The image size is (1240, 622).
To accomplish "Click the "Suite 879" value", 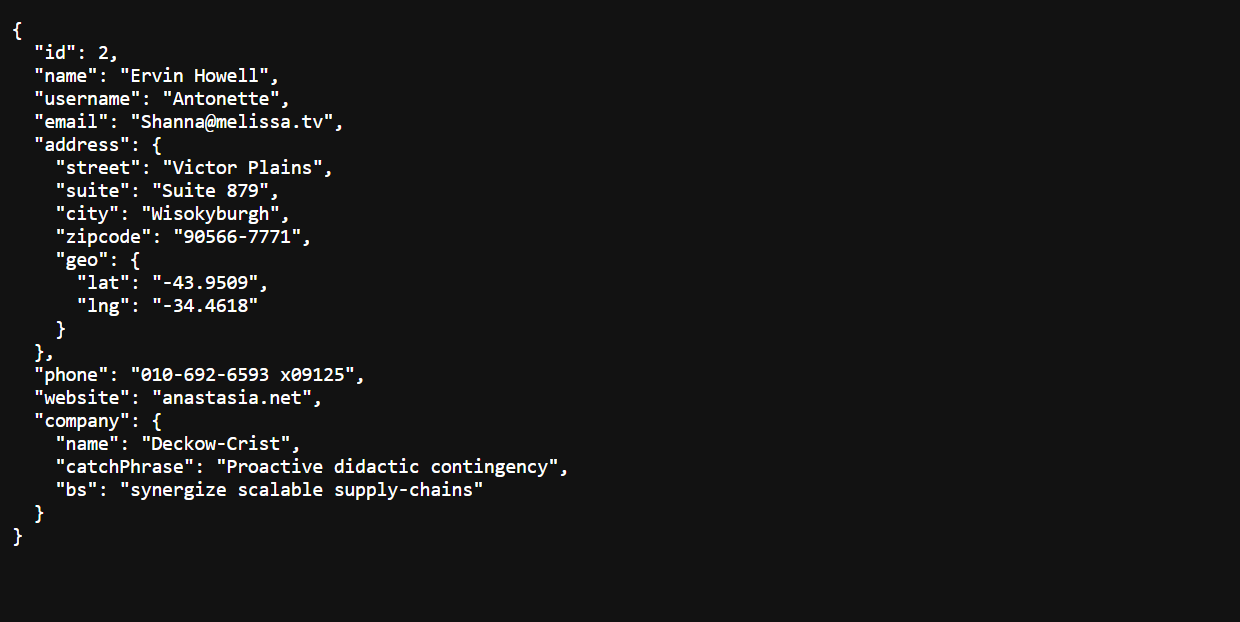I will click(x=209, y=191).
